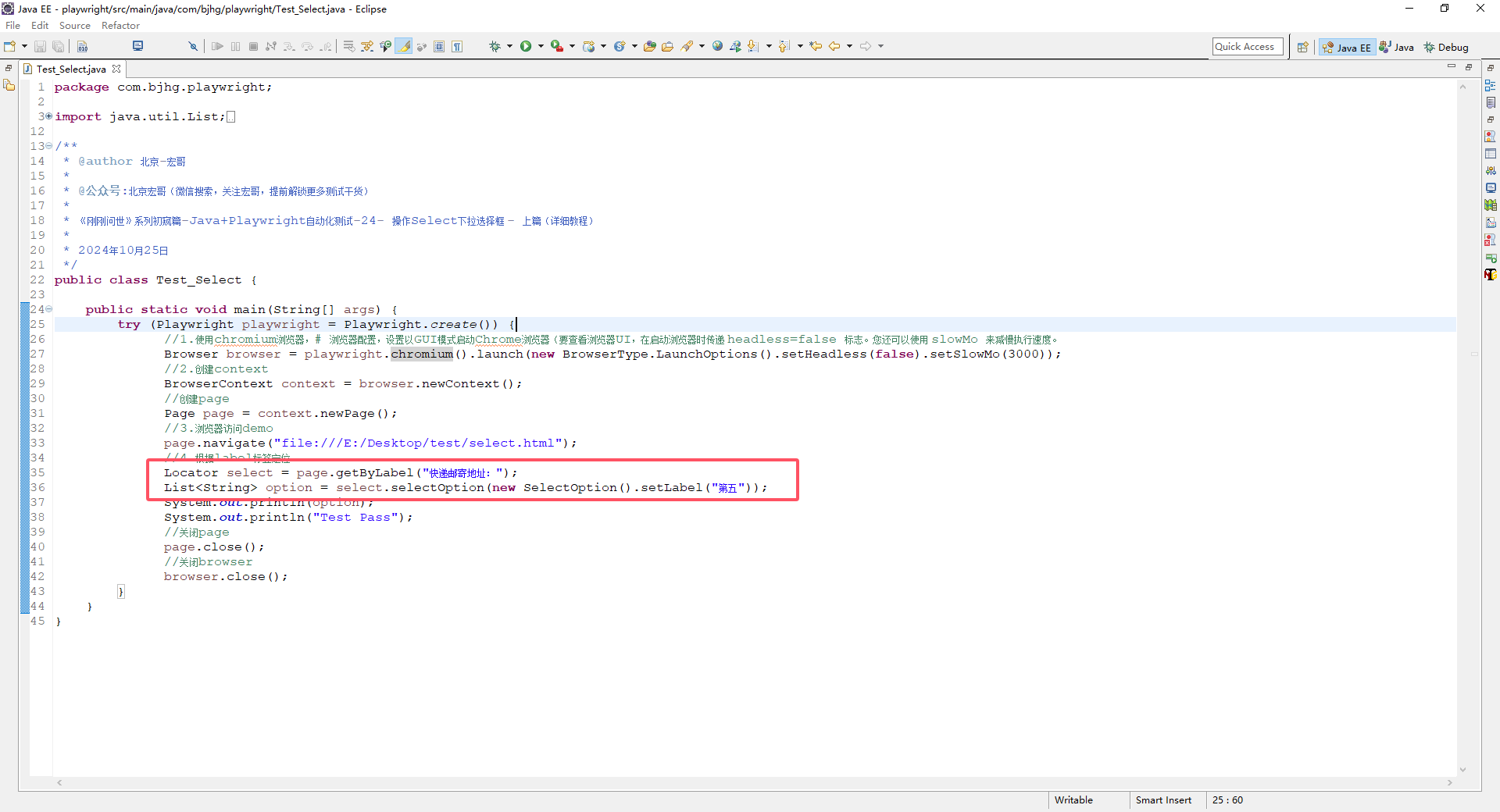
Task: Click the Next Annotation icon
Action: click(x=753, y=46)
